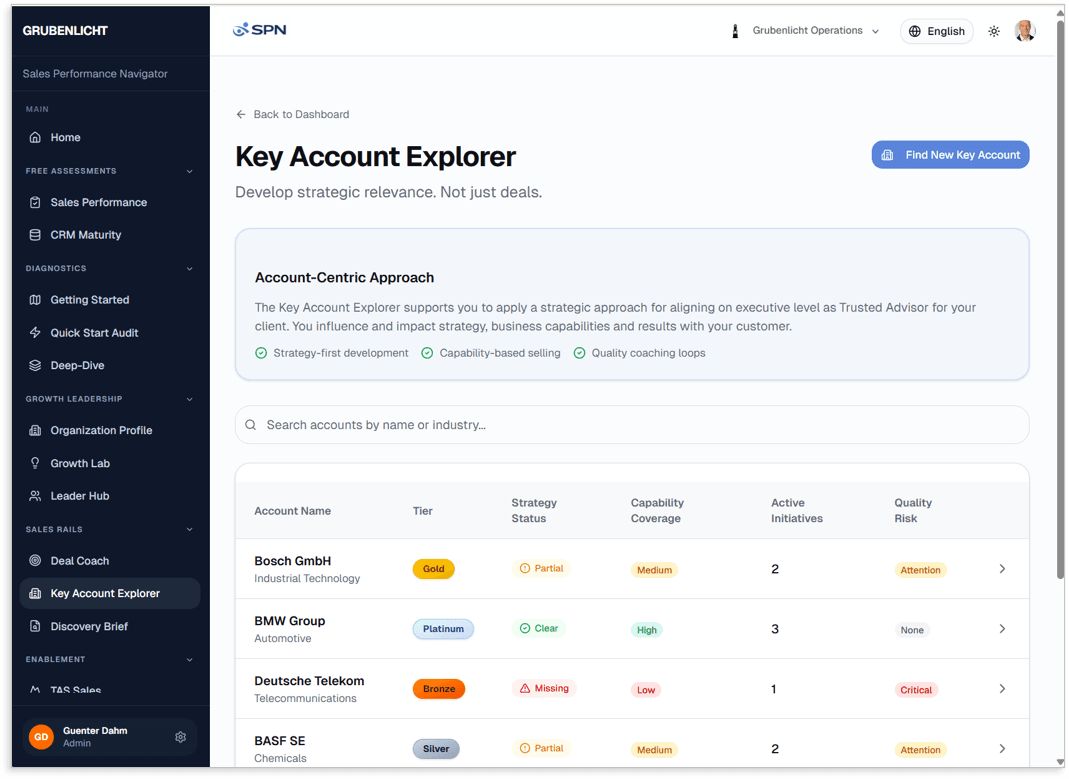This screenshot has width=1069, height=779.
Task: Collapse the Diagnostics section in sidebar
Action: (x=188, y=268)
